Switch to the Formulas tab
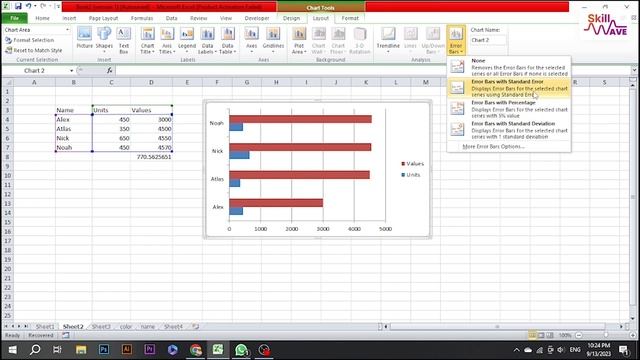This screenshot has width=640, height=360. point(142,18)
